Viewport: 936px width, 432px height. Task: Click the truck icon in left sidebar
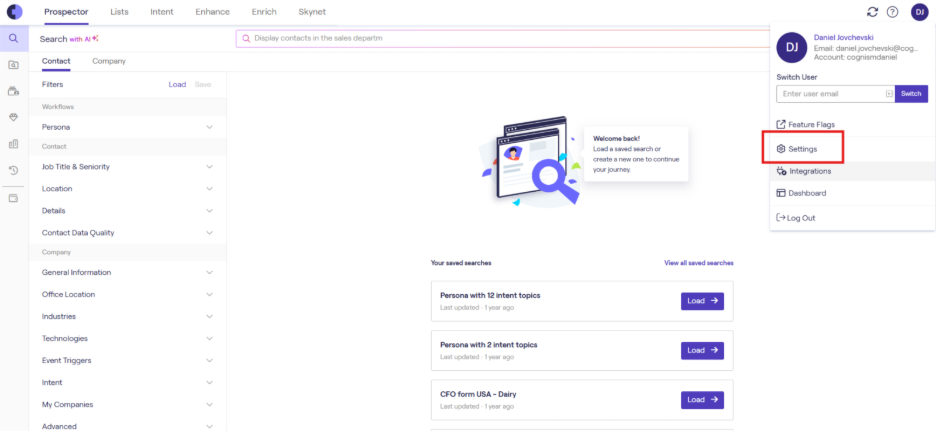coord(14,91)
